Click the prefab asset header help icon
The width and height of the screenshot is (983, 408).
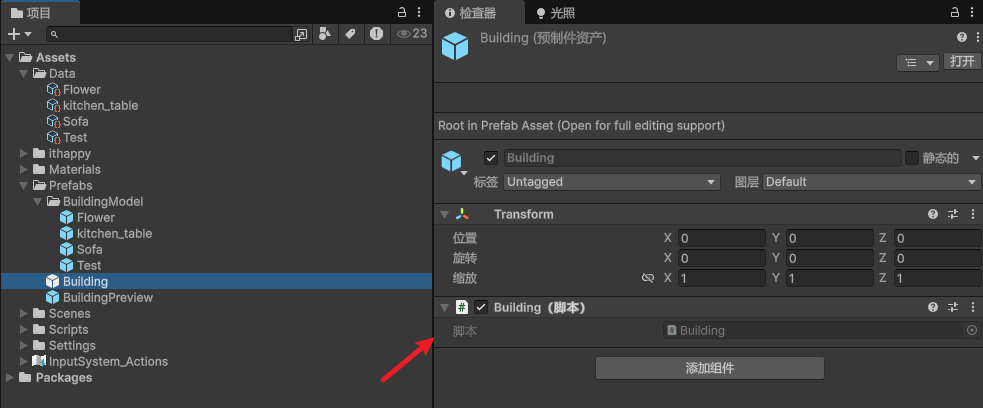point(962,38)
